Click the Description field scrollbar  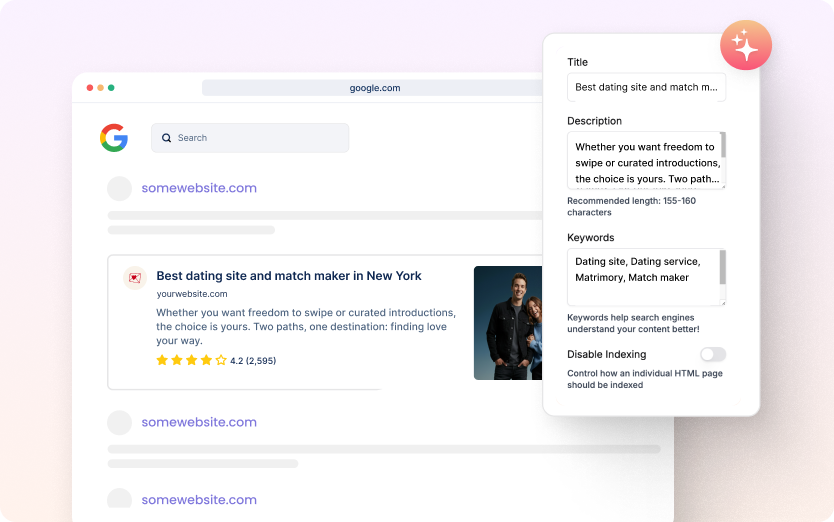coord(723,146)
